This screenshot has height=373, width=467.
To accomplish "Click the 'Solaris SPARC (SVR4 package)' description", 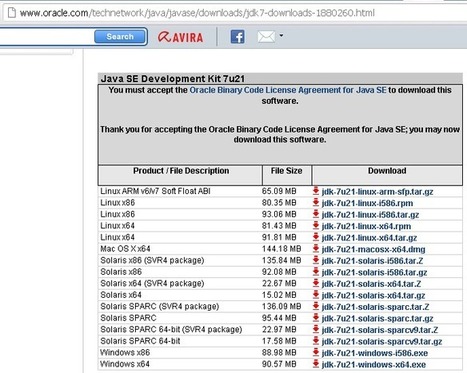I will point(159,306).
